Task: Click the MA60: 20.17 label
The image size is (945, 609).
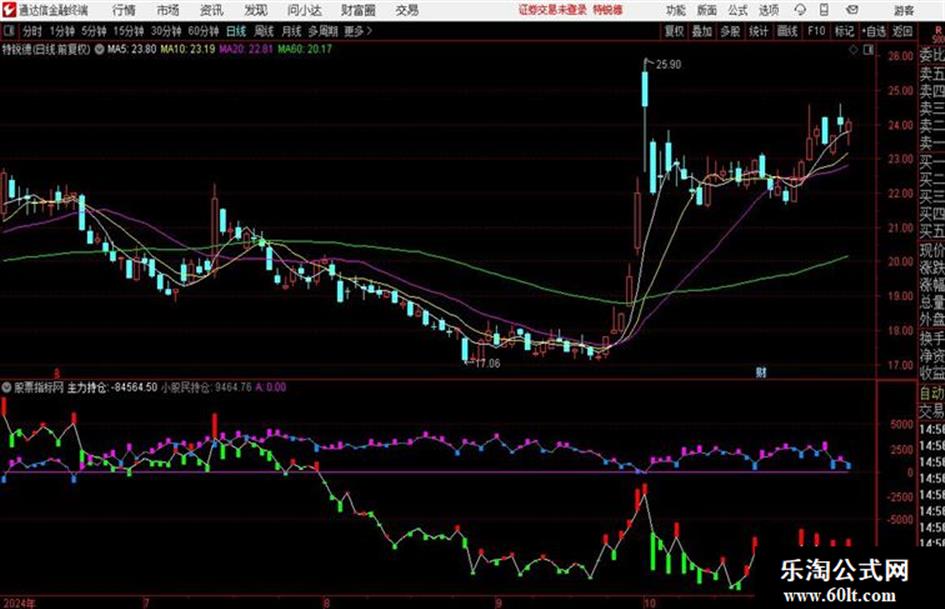Action: [x=305, y=49]
